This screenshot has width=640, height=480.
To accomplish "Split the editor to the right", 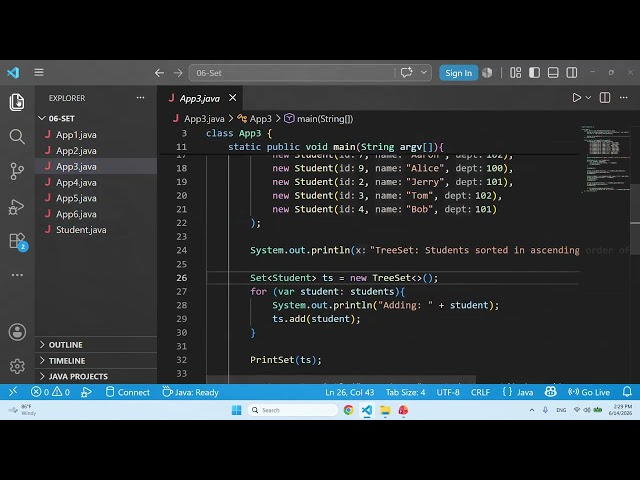I will (605, 98).
